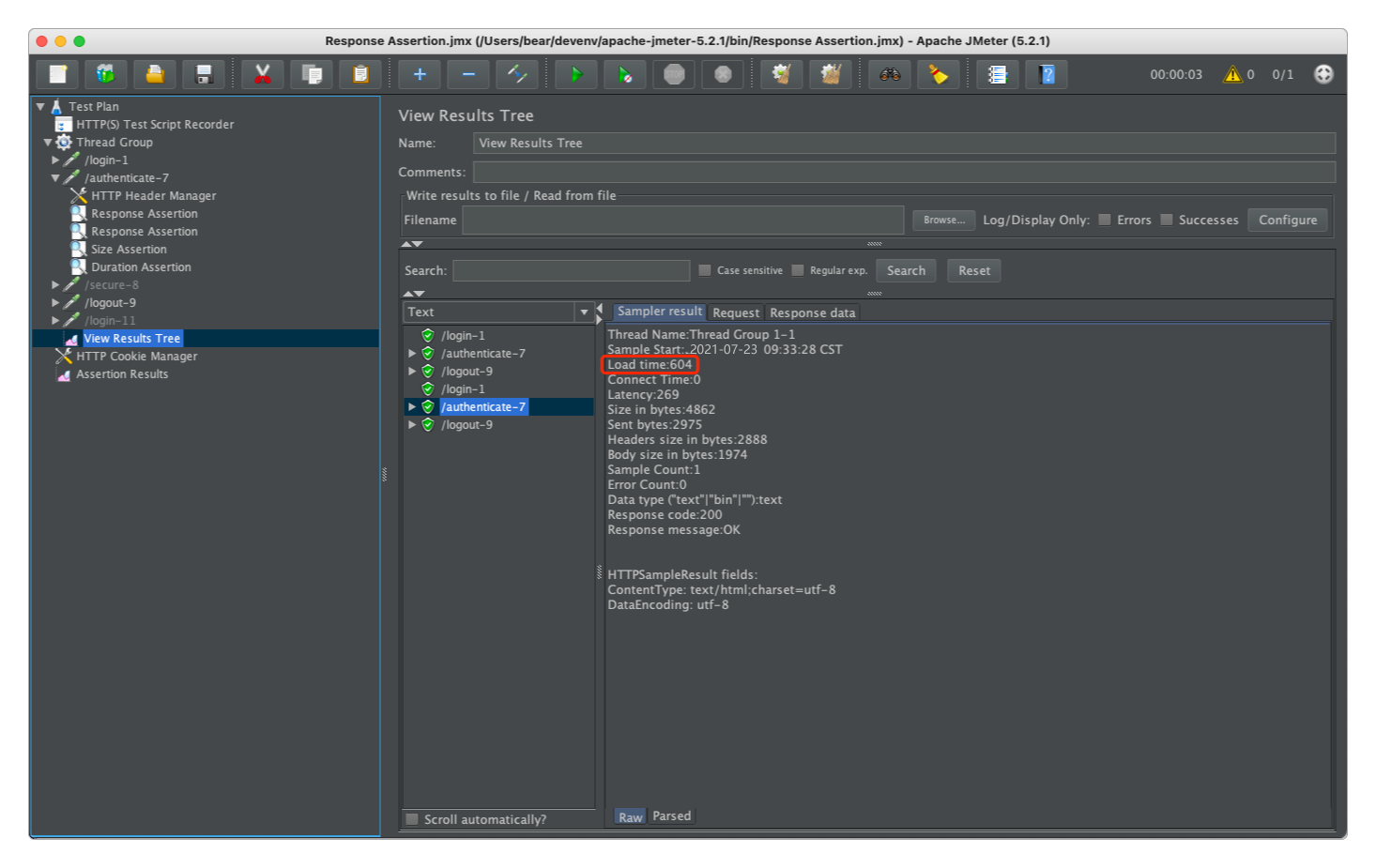Select Assertion Results listener
Viewport: 1376px width, 868px height.
122,374
